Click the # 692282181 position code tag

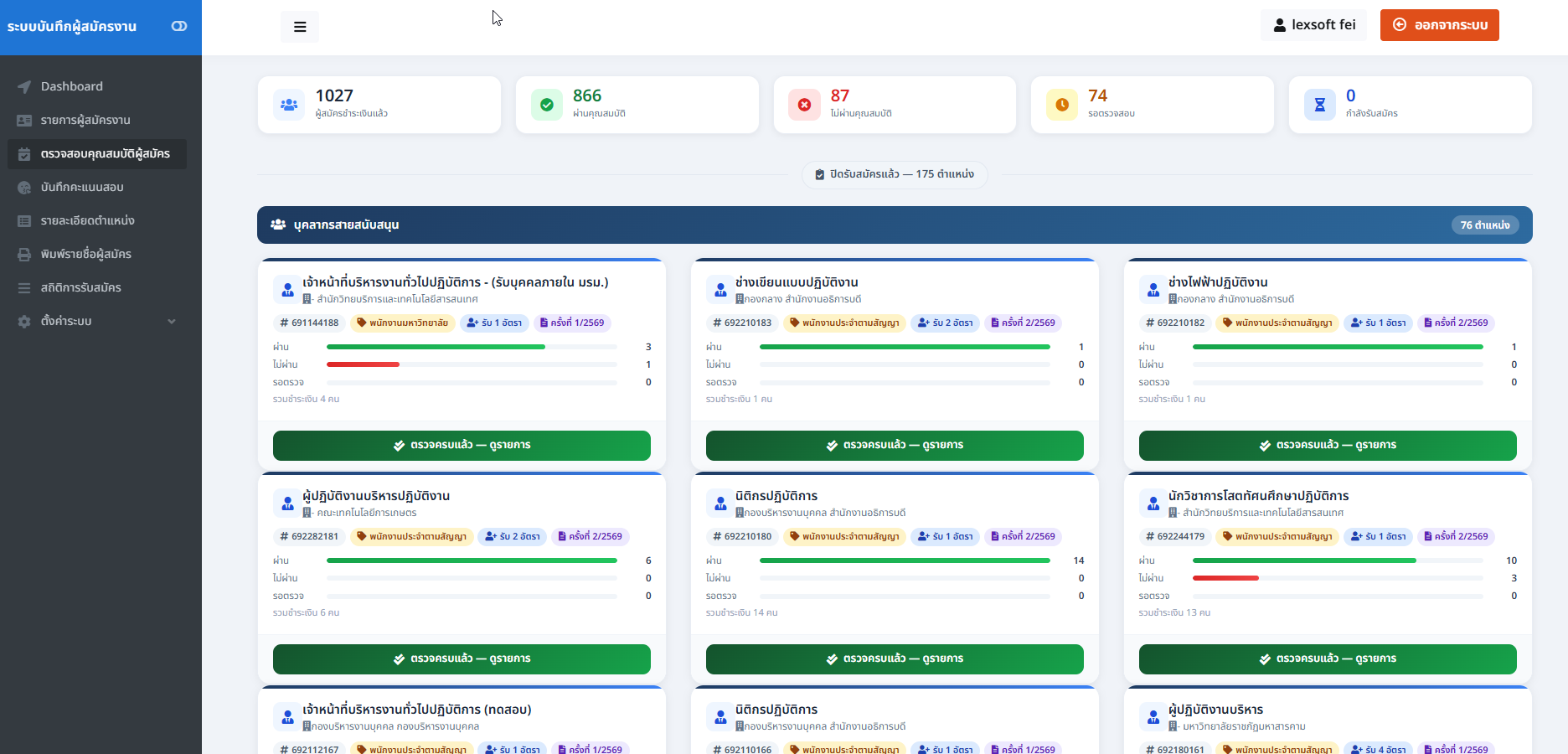309,536
